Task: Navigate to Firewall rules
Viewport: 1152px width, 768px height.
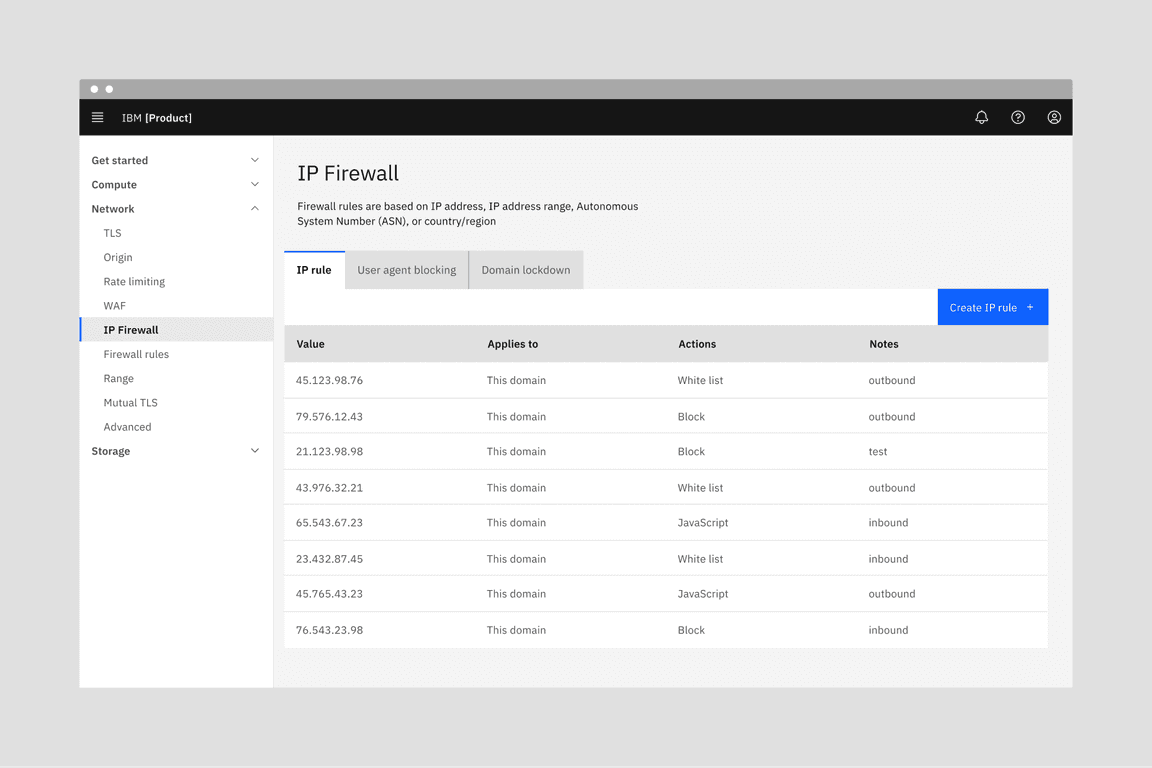Action: click(x=136, y=354)
